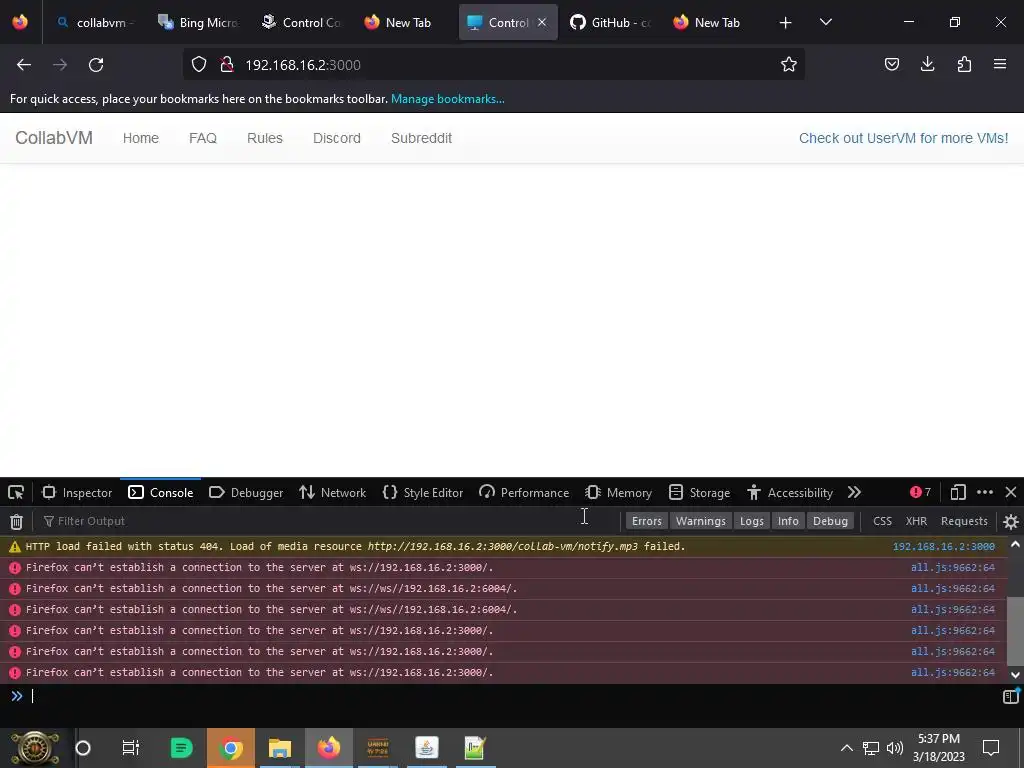Switch to the Bing Microsoft browser tab

click(x=199, y=22)
